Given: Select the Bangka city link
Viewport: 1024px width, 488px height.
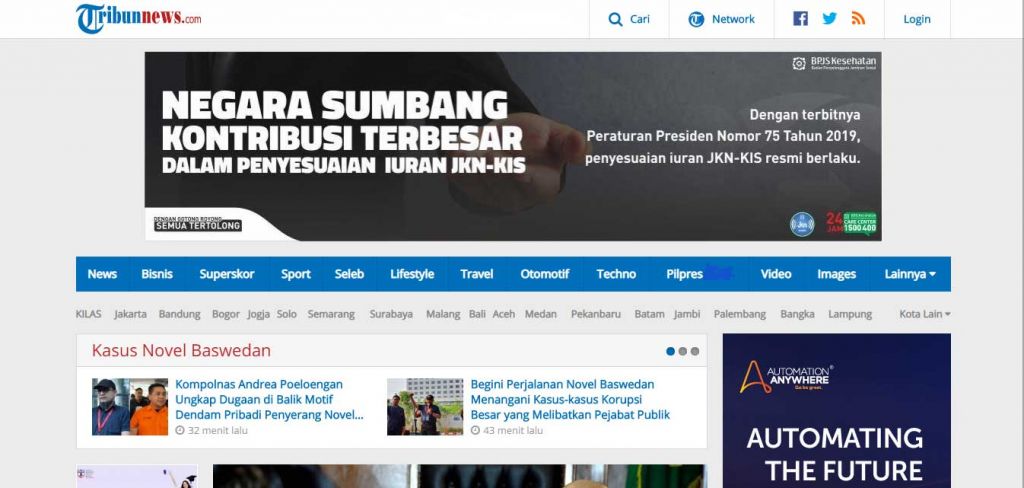Looking at the screenshot, I should pos(797,314).
